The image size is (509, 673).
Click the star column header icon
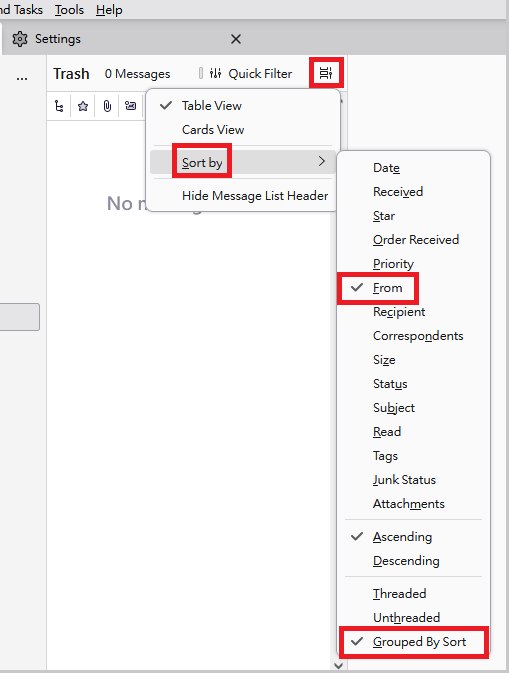[x=83, y=106]
